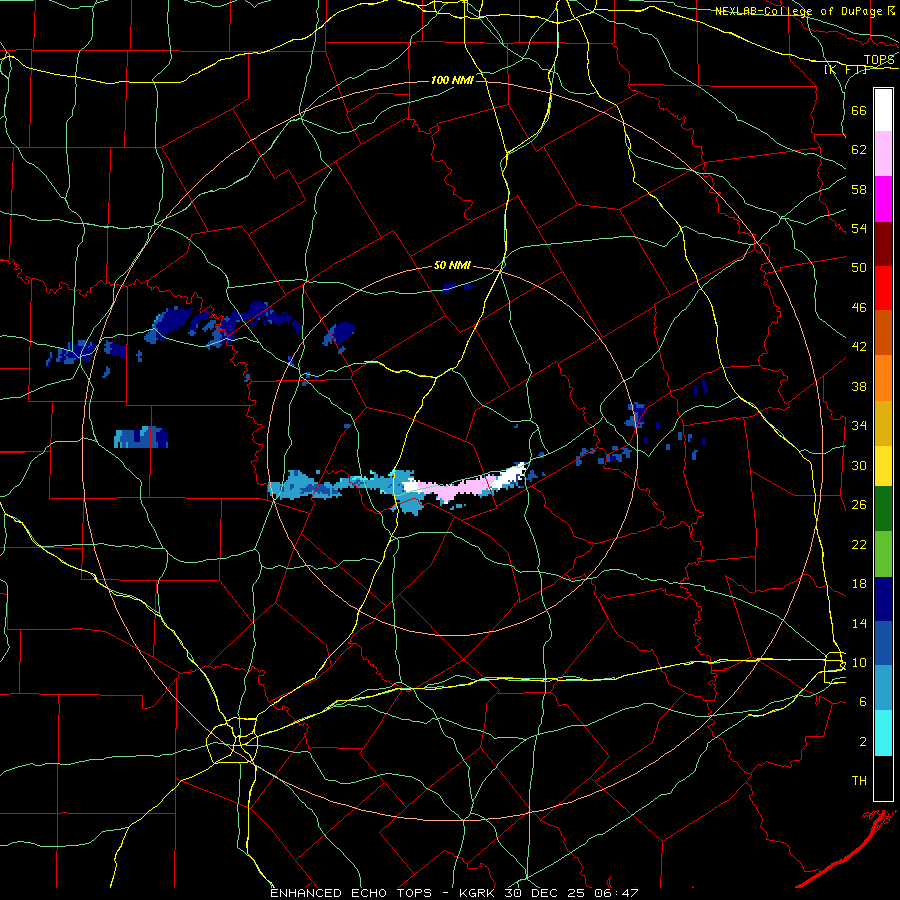Click the legend value '58'
900x900 pixels.
point(859,189)
